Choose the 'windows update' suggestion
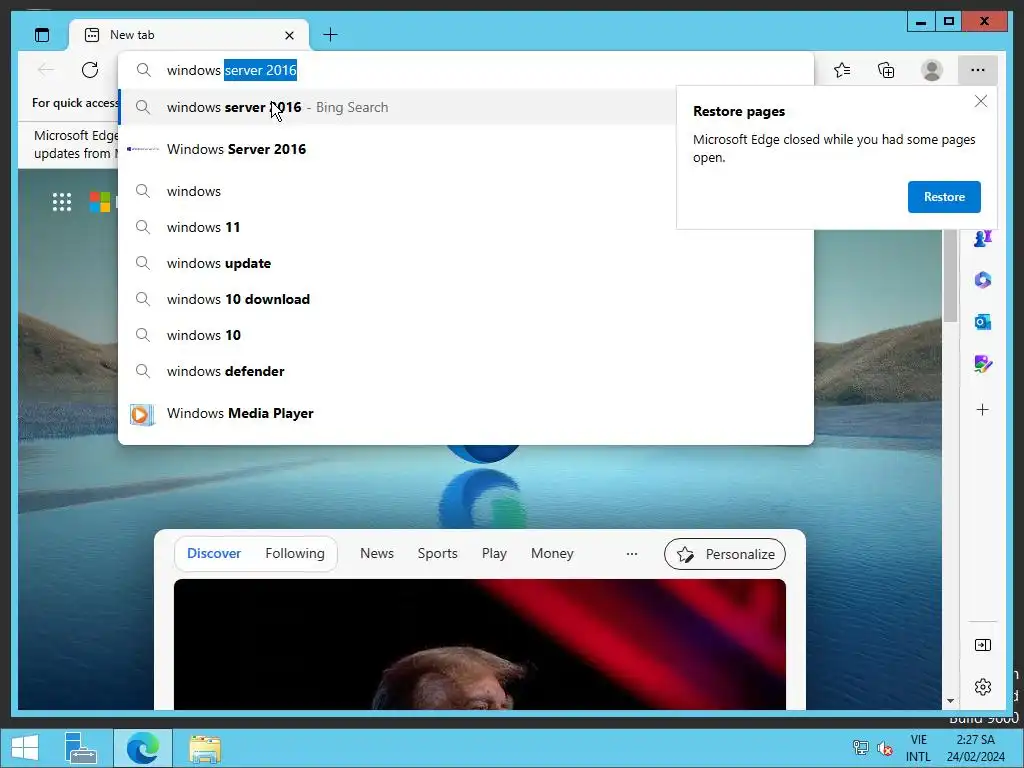Viewport: 1024px width, 768px height. pyautogui.click(x=466, y=263)
